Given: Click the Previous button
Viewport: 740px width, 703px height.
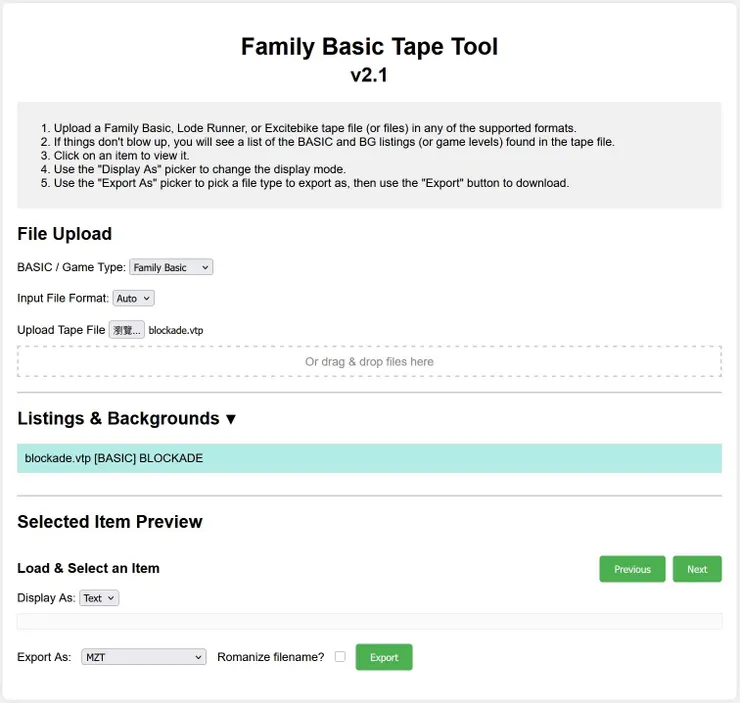Looking at the screenshot, I should click(x=632, y=569).
